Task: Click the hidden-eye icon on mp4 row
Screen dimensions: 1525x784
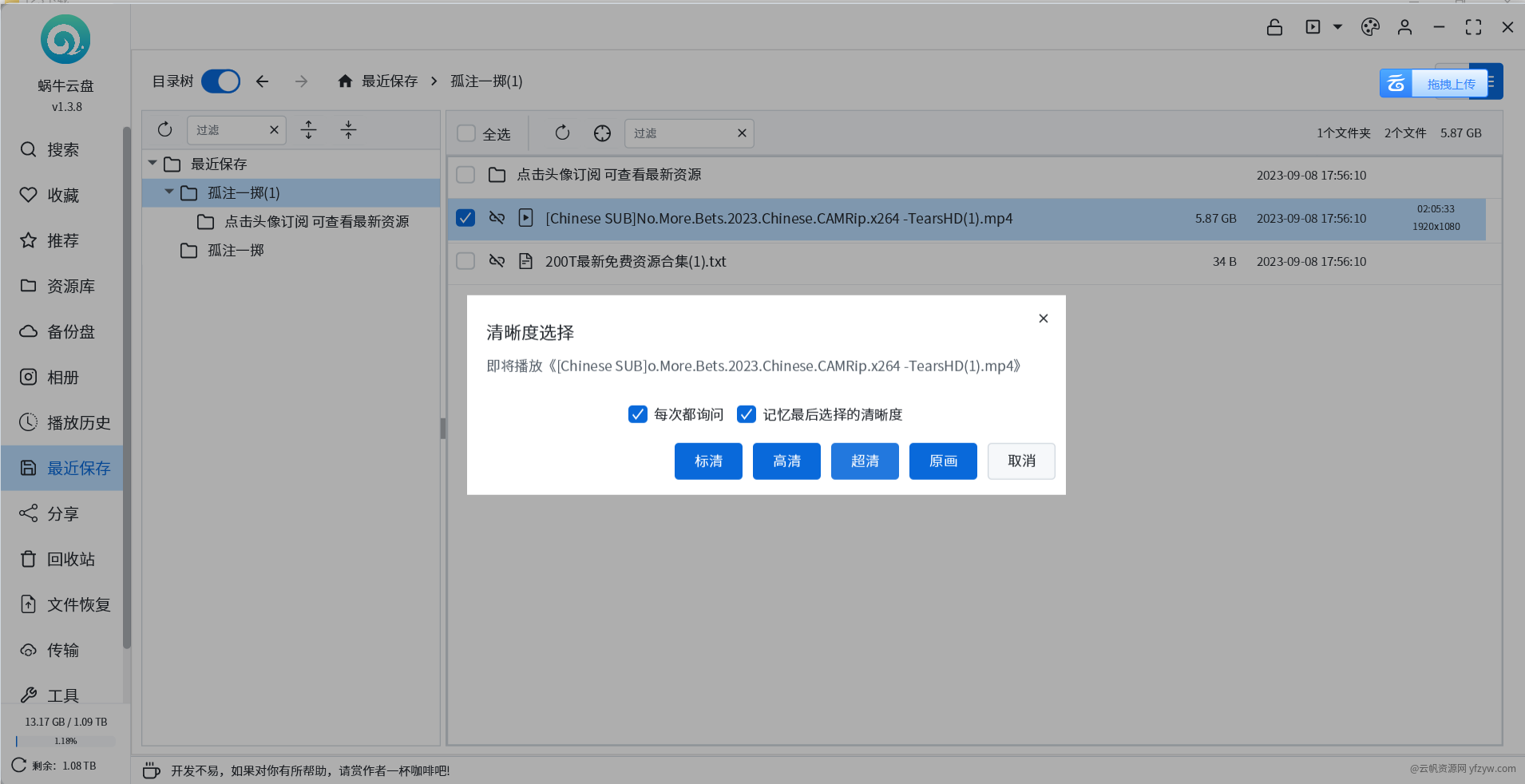Action: coord(497,218)
